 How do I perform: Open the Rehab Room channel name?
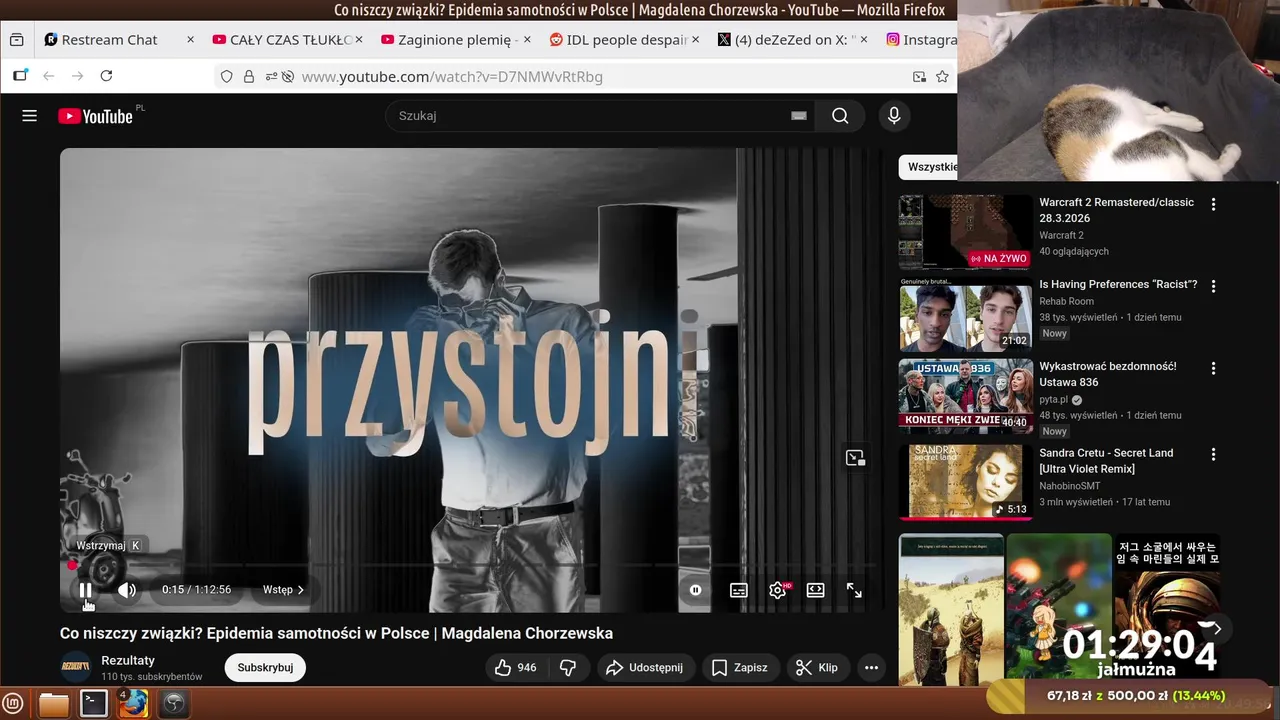(1066, 301)
